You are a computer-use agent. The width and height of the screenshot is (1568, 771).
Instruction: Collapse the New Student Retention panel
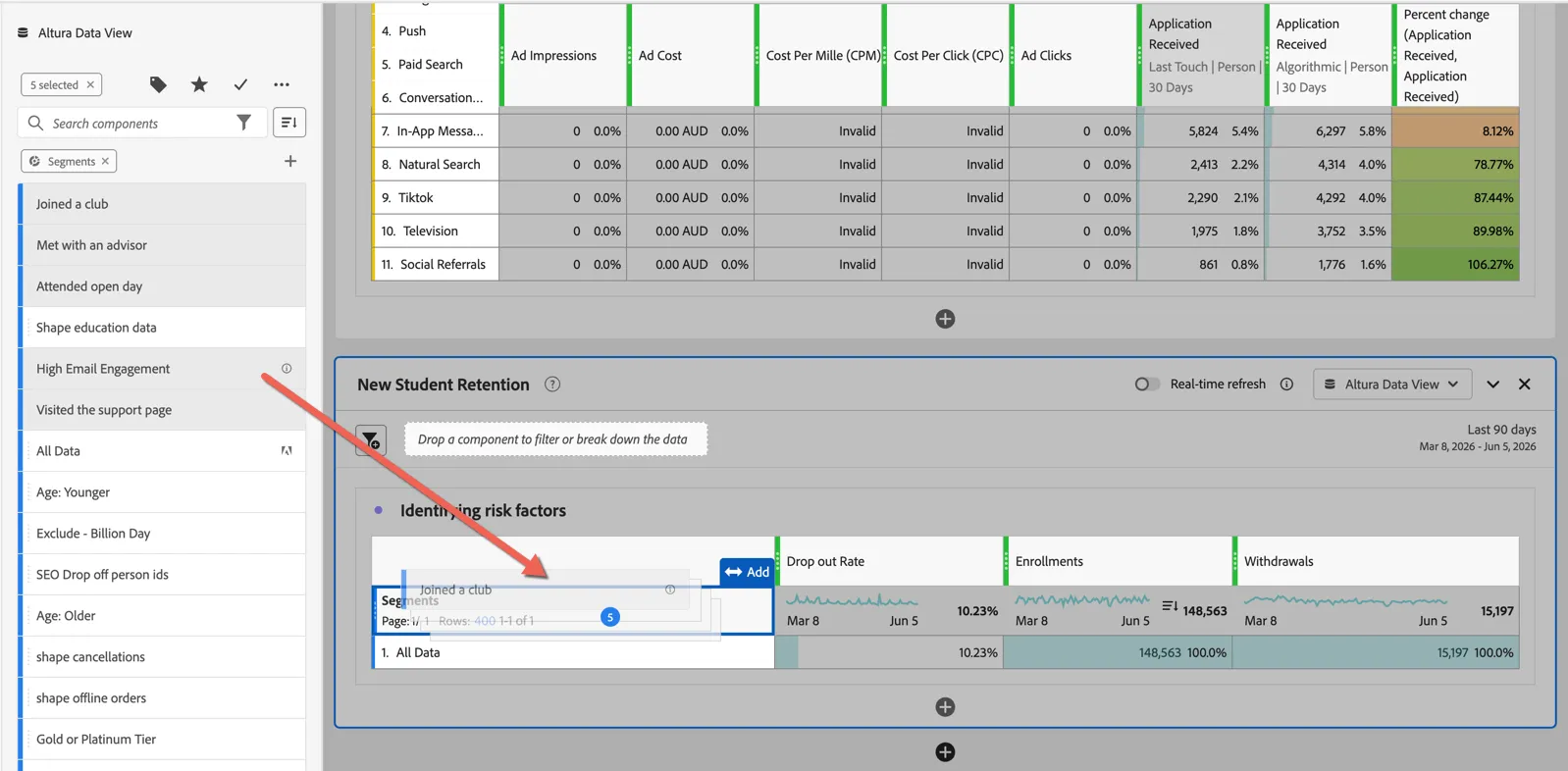coord(1493,385)
